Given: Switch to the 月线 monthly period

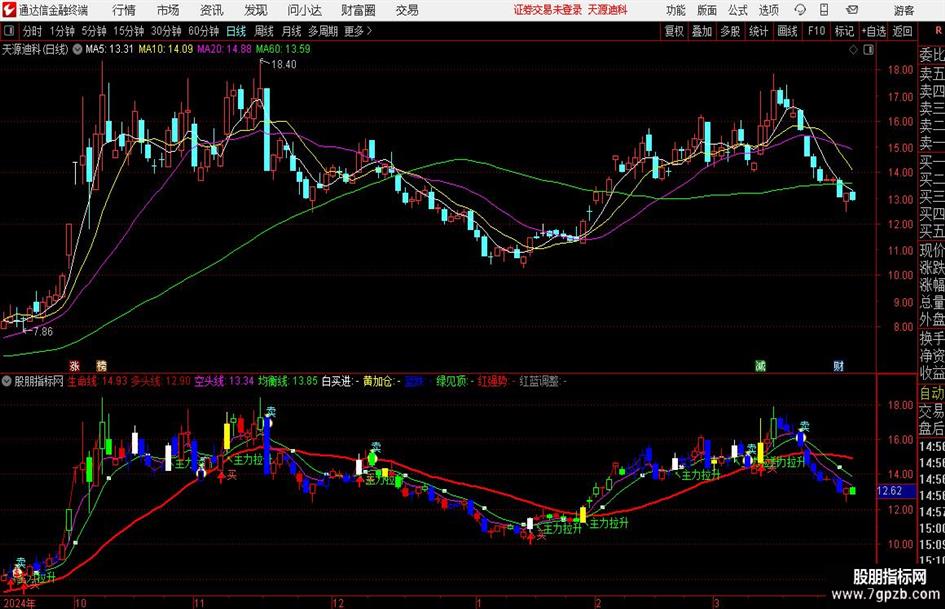Looking at the screenshot, I should (292, 31).
